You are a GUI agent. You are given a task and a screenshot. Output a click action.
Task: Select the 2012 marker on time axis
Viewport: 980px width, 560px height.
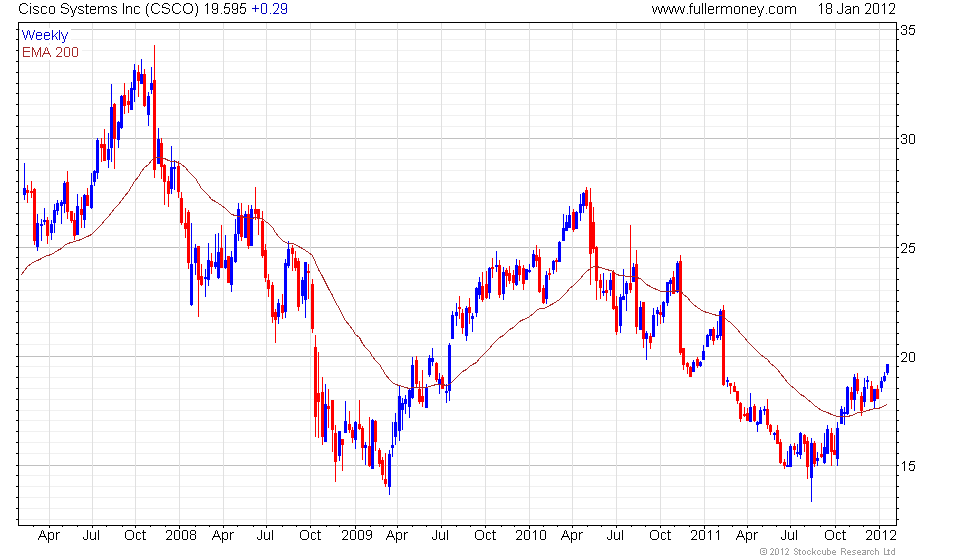[881, 536]
